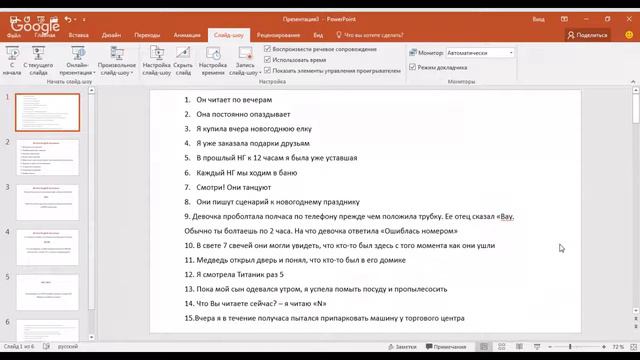Screen dimensions: 640x360
Task: Open Переходы ribbon tab
Action: pyautogui.click(x=147, y=35)
